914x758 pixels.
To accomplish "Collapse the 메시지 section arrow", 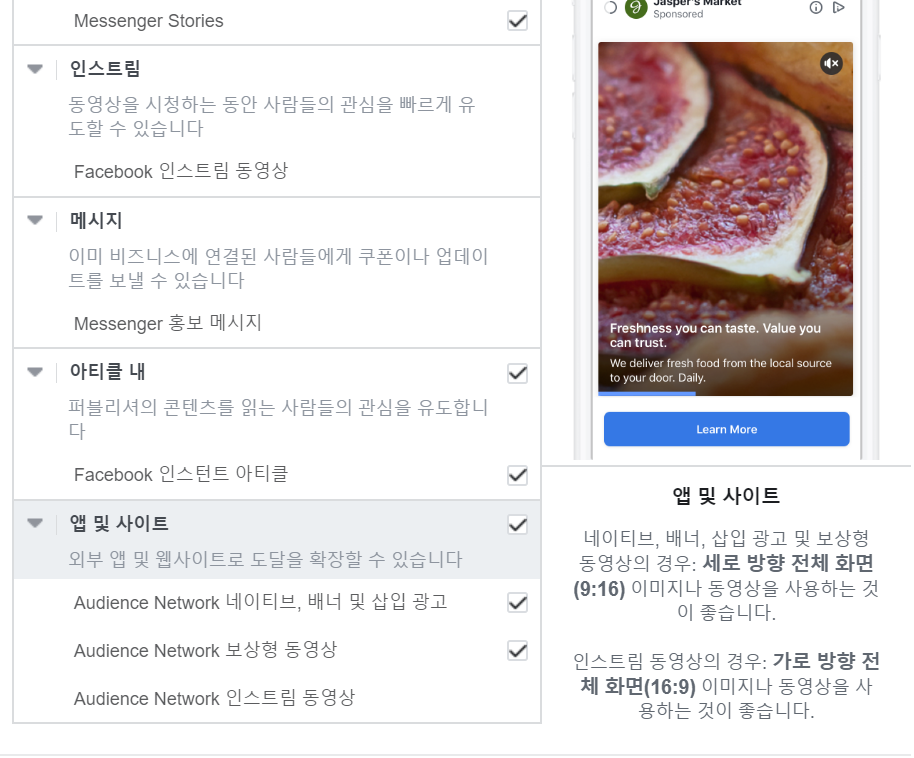I will coord(35,220).
